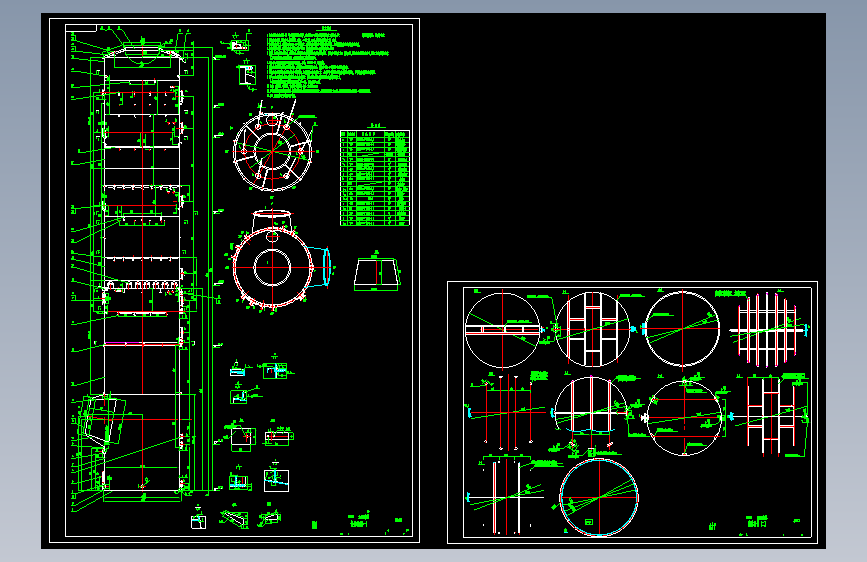867x562 pixels.
Task: Click the trapezoid cone detail drawing
Action: click(x=377, y=274)
